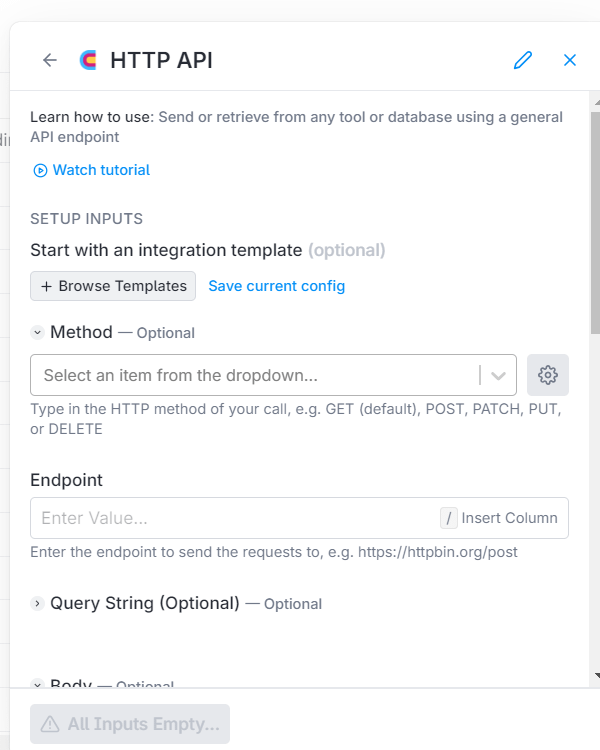Image resolution: width=600 pixels, height=750 pixels.
Task: Expand the Query String (Optional) section
Action: point(37,604)
